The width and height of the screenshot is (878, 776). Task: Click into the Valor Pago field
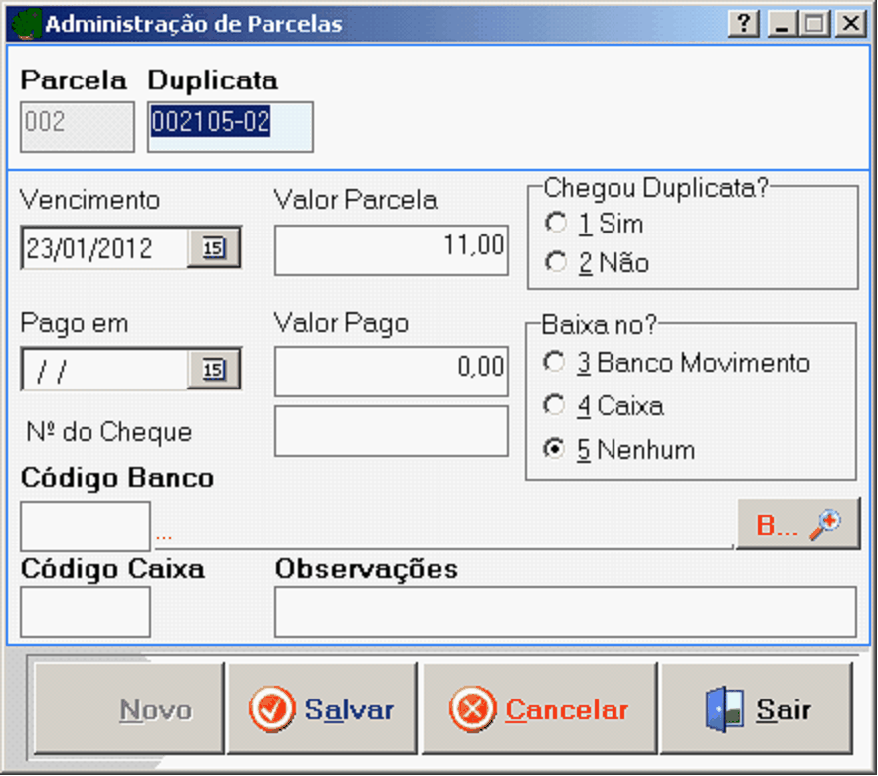(x=391, y=371)
